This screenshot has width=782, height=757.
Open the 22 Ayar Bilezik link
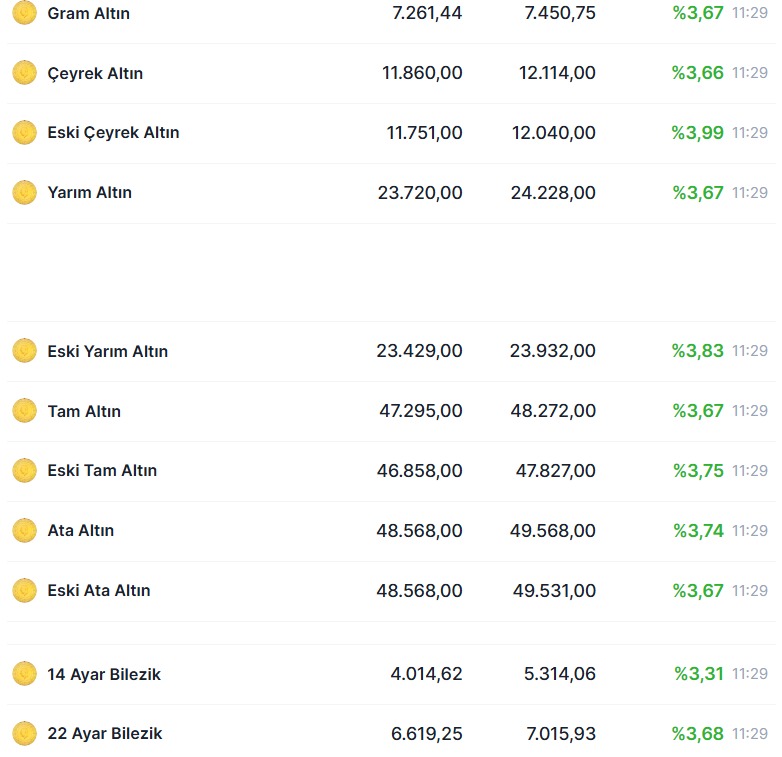pos(104,734)
